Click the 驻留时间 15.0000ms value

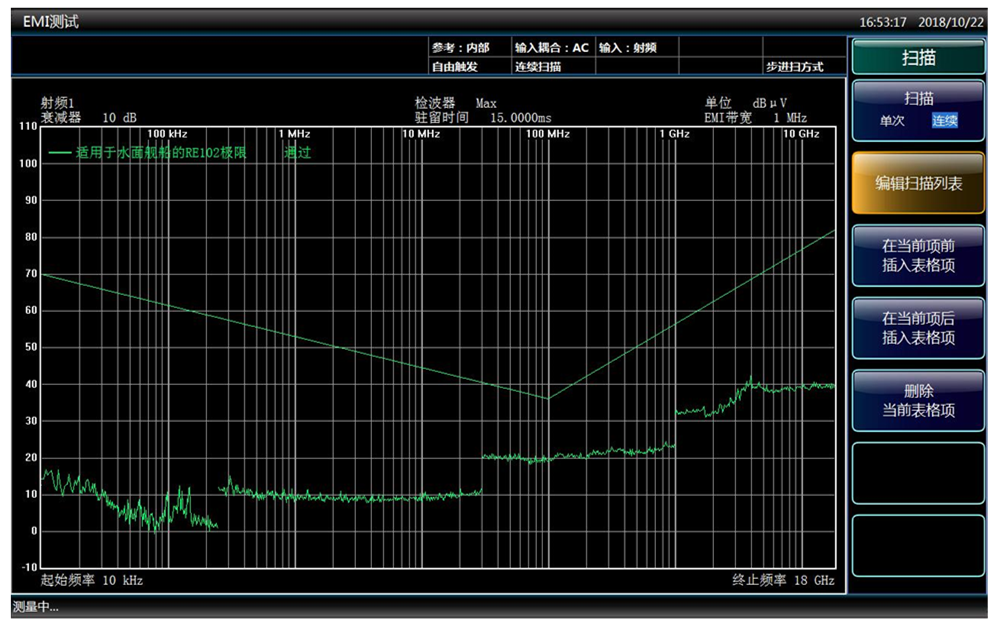(483, 117)
